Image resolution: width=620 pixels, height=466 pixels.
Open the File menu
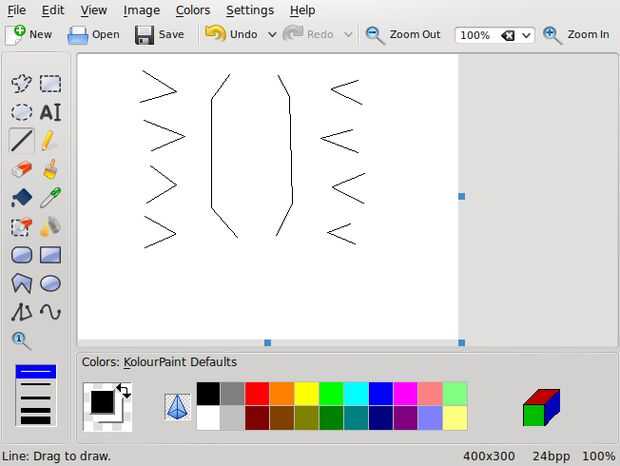17,10
